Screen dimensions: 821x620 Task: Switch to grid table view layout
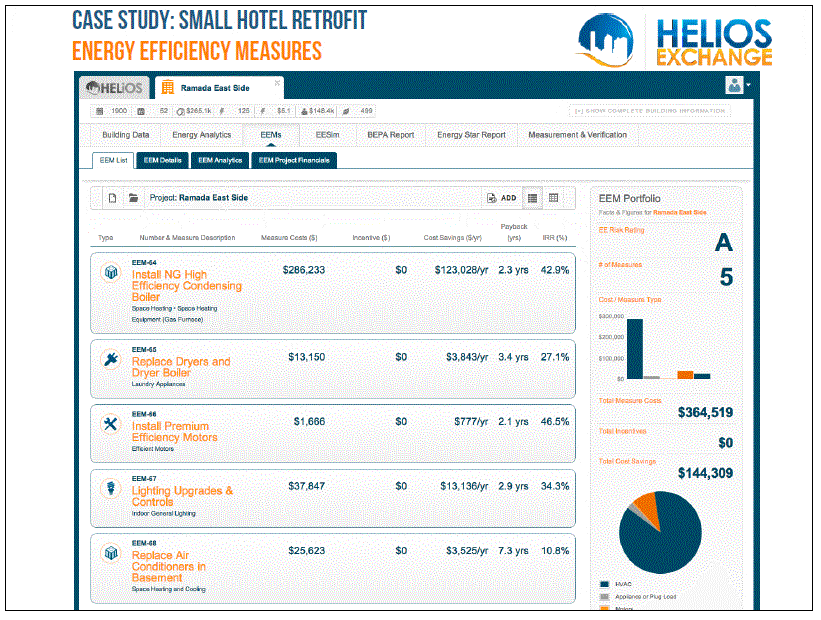pos(553,198)
